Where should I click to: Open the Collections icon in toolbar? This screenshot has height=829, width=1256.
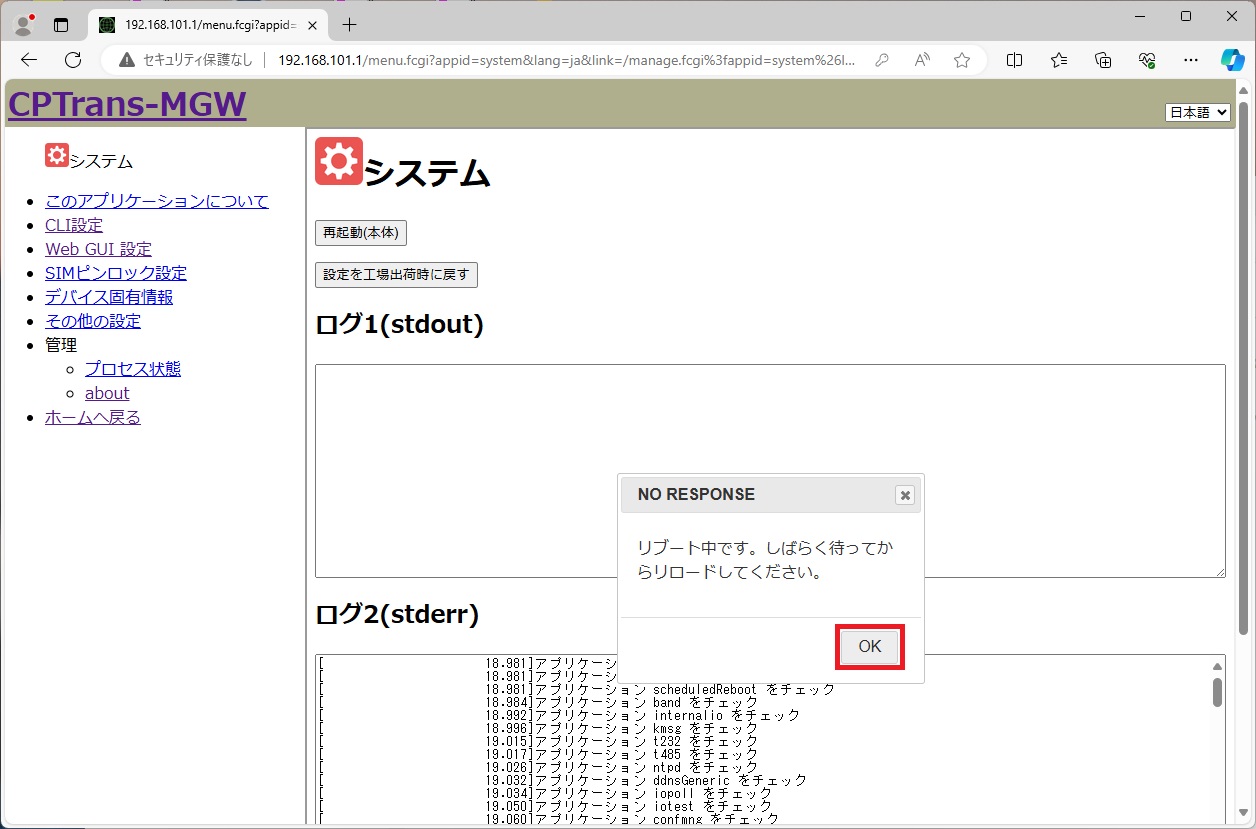click(1103, 60)
